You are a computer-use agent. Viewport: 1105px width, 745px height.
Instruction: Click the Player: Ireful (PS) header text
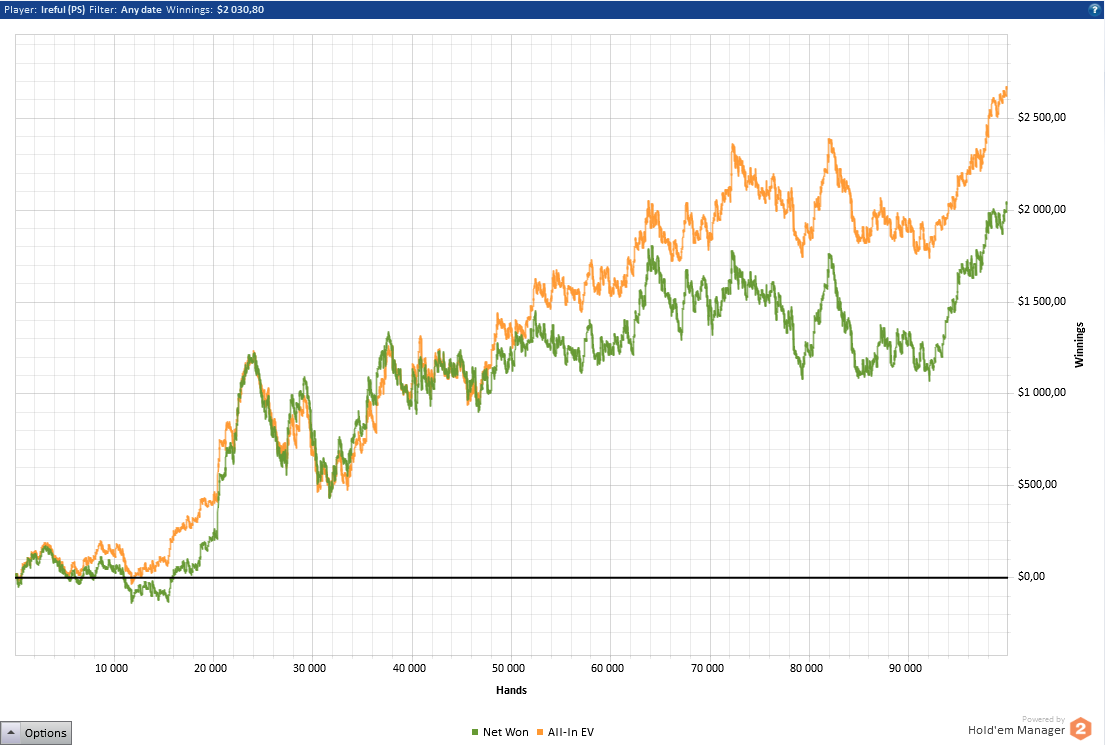[x=44, y=10]
